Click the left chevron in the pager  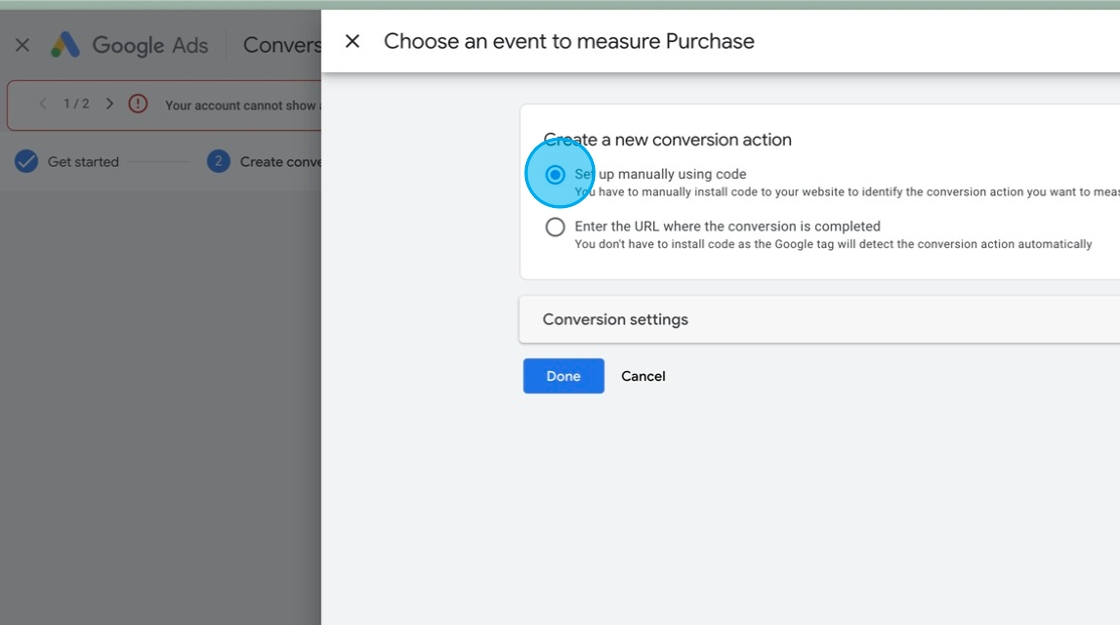(x=42, y=103)
